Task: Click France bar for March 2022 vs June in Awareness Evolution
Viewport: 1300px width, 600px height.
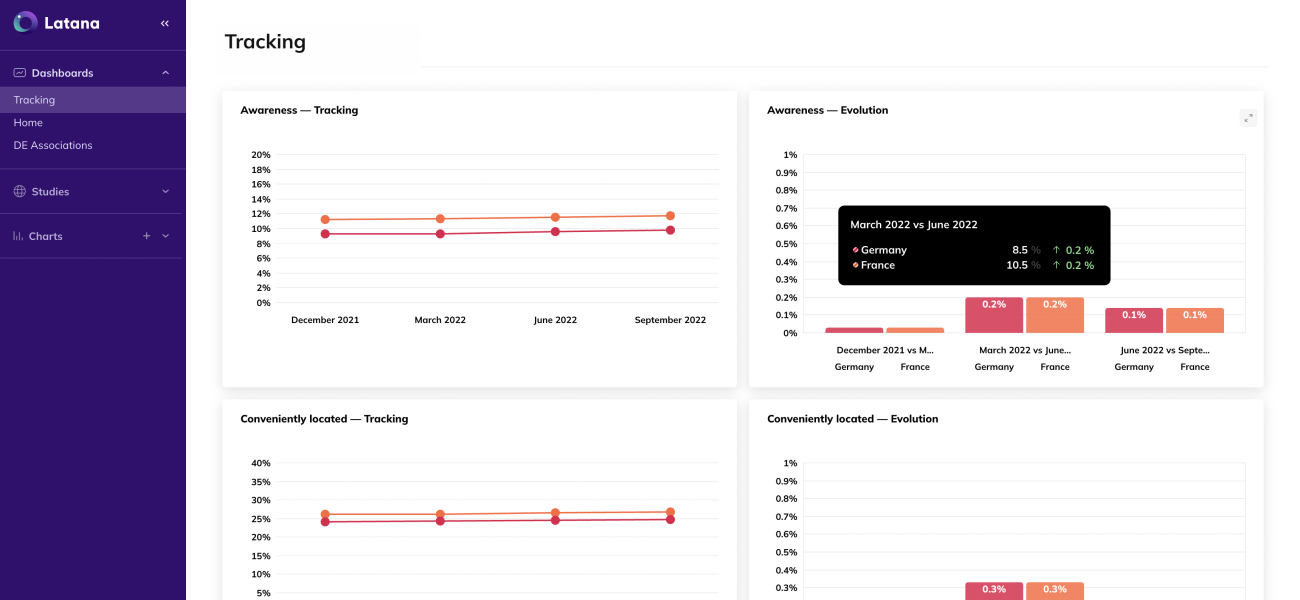Action: pos(1055,315)
